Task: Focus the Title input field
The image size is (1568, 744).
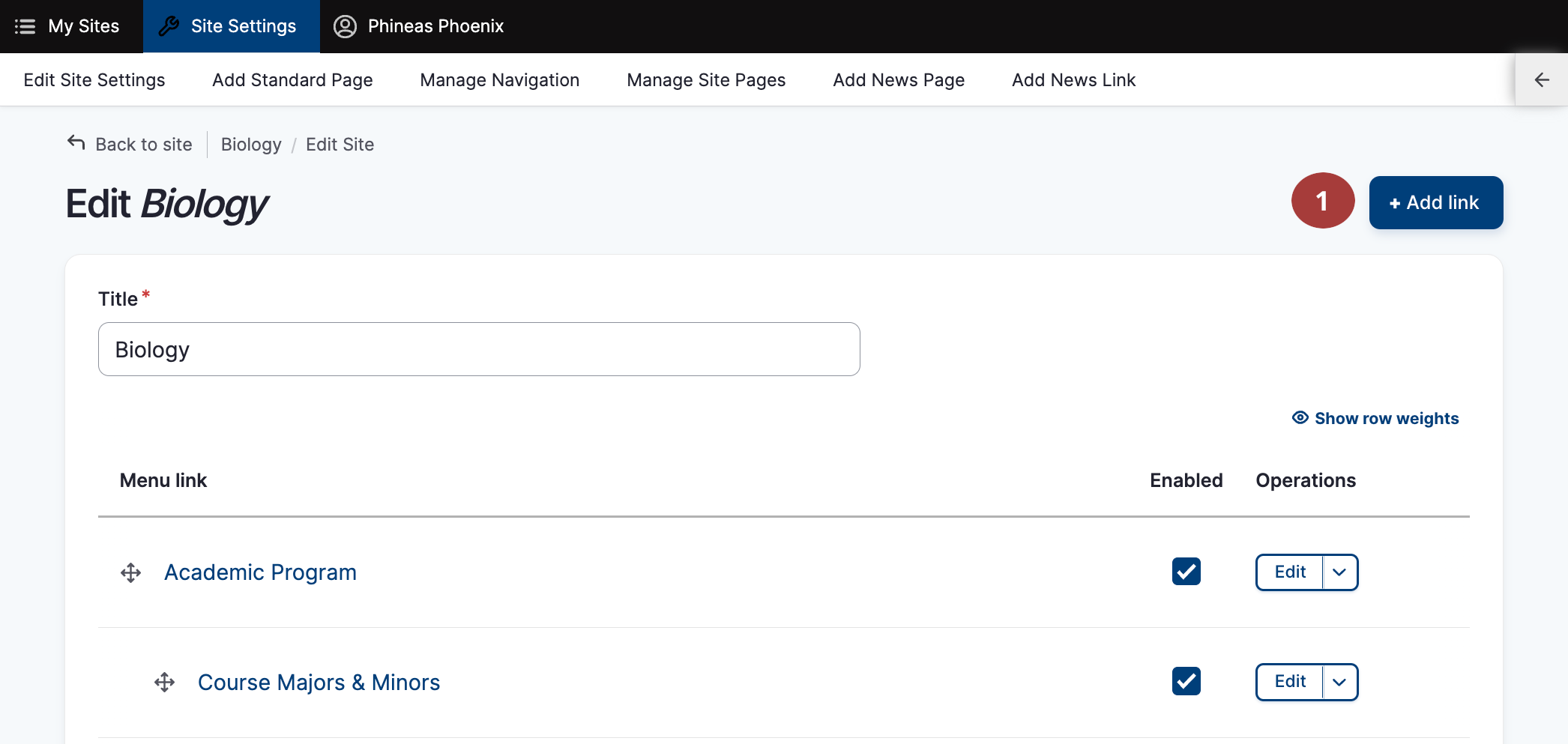Action: tap(479, 349)
